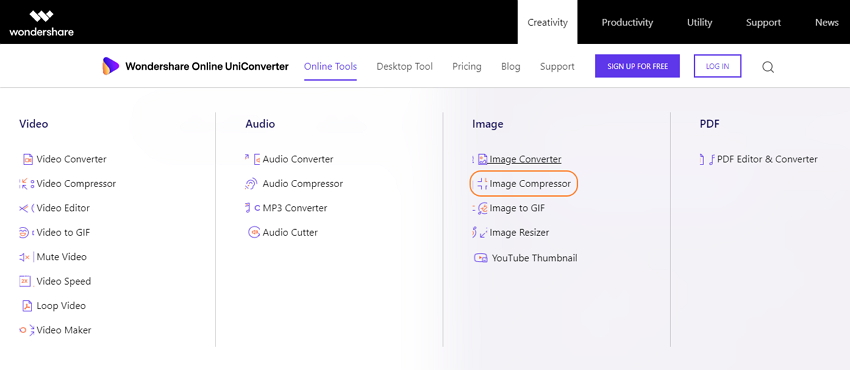Open the PDF Editor & Converter link

click(x=767, y=159)
